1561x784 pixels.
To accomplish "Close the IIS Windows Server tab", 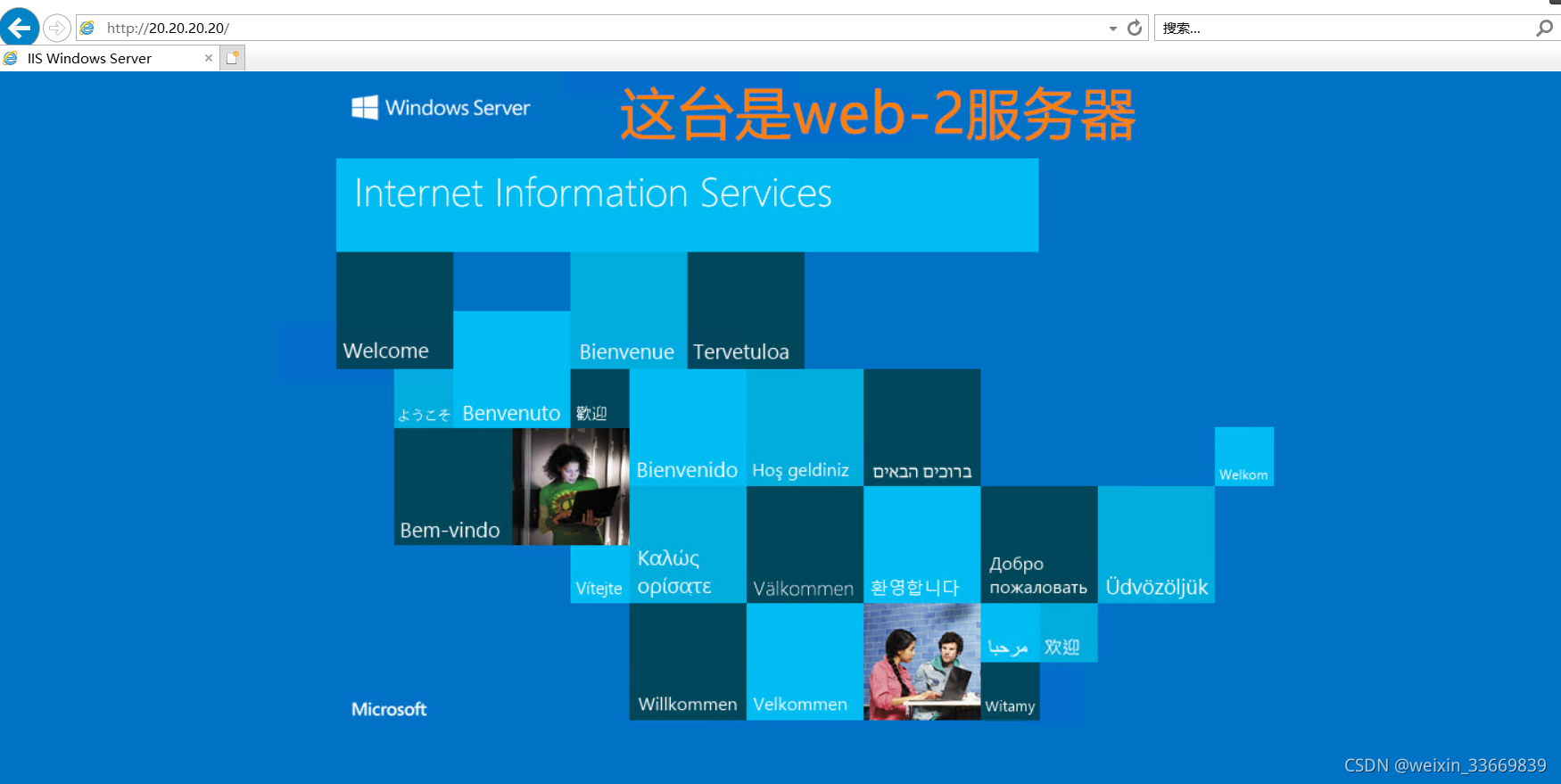I will tap(209, 58).
